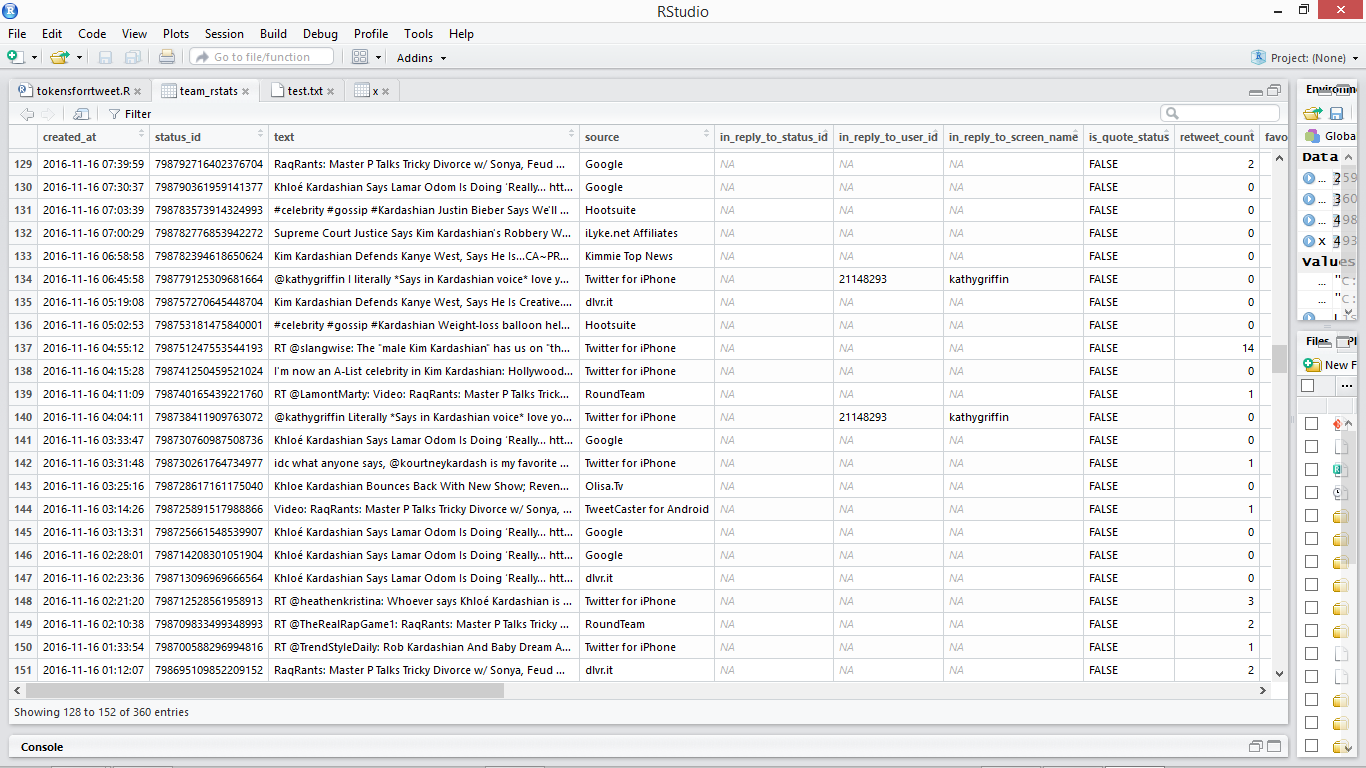
Task: Sort by source column header
Action: [x=647, y=137]
